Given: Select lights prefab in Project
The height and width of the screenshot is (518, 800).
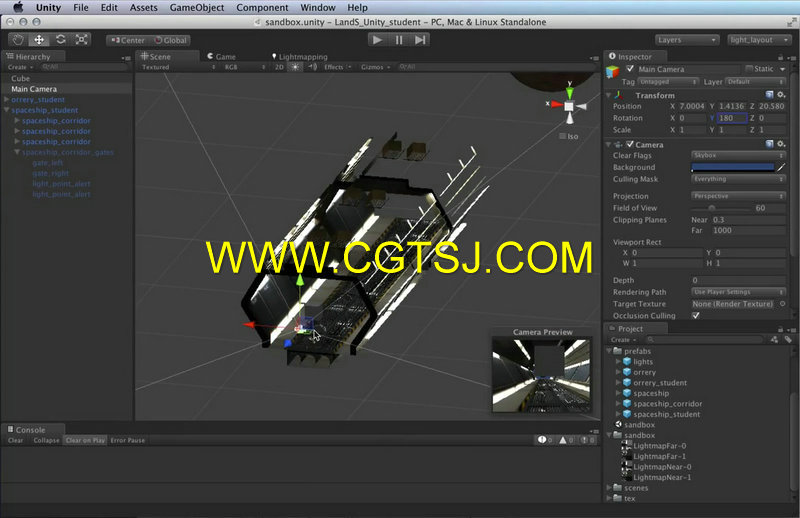Looking at the screenshot, I should (642, 362).
